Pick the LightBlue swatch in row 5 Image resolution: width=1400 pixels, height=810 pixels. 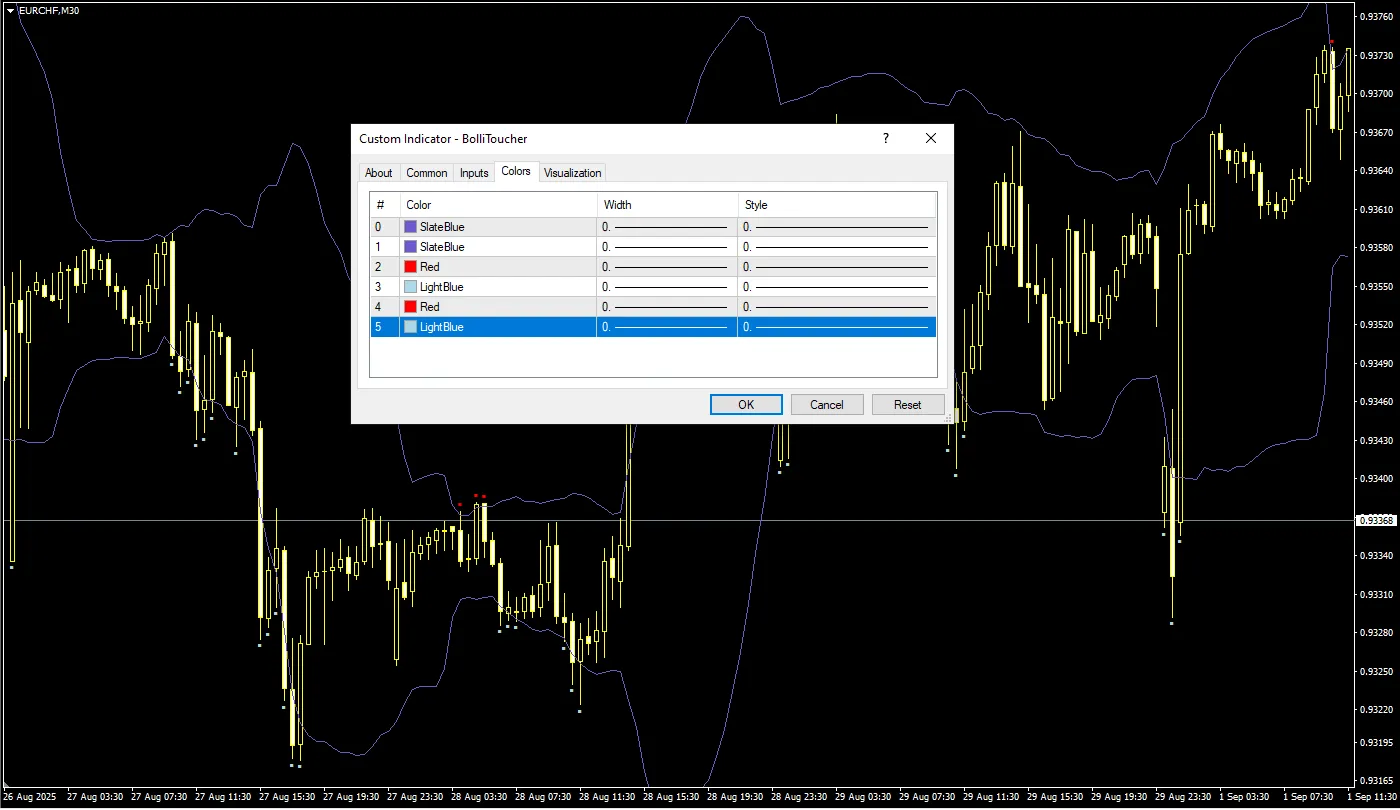[x=410, y=327]
